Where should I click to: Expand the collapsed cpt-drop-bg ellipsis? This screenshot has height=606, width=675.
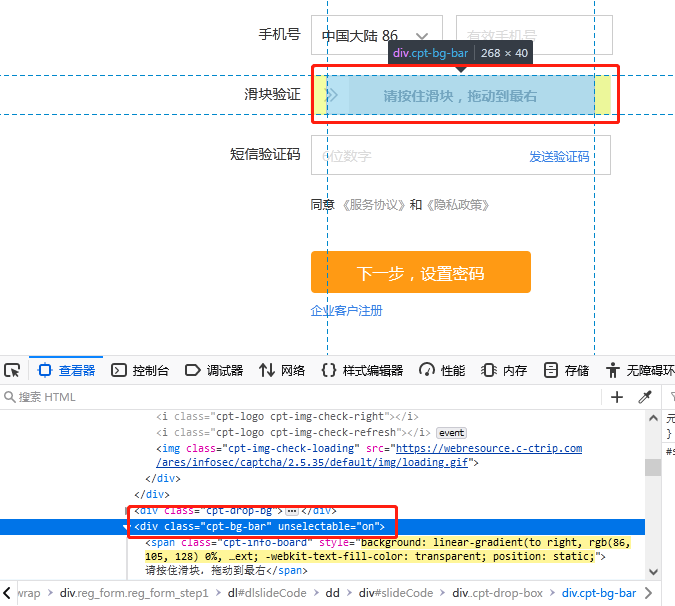pyautogui.click(x=292, y=511)
